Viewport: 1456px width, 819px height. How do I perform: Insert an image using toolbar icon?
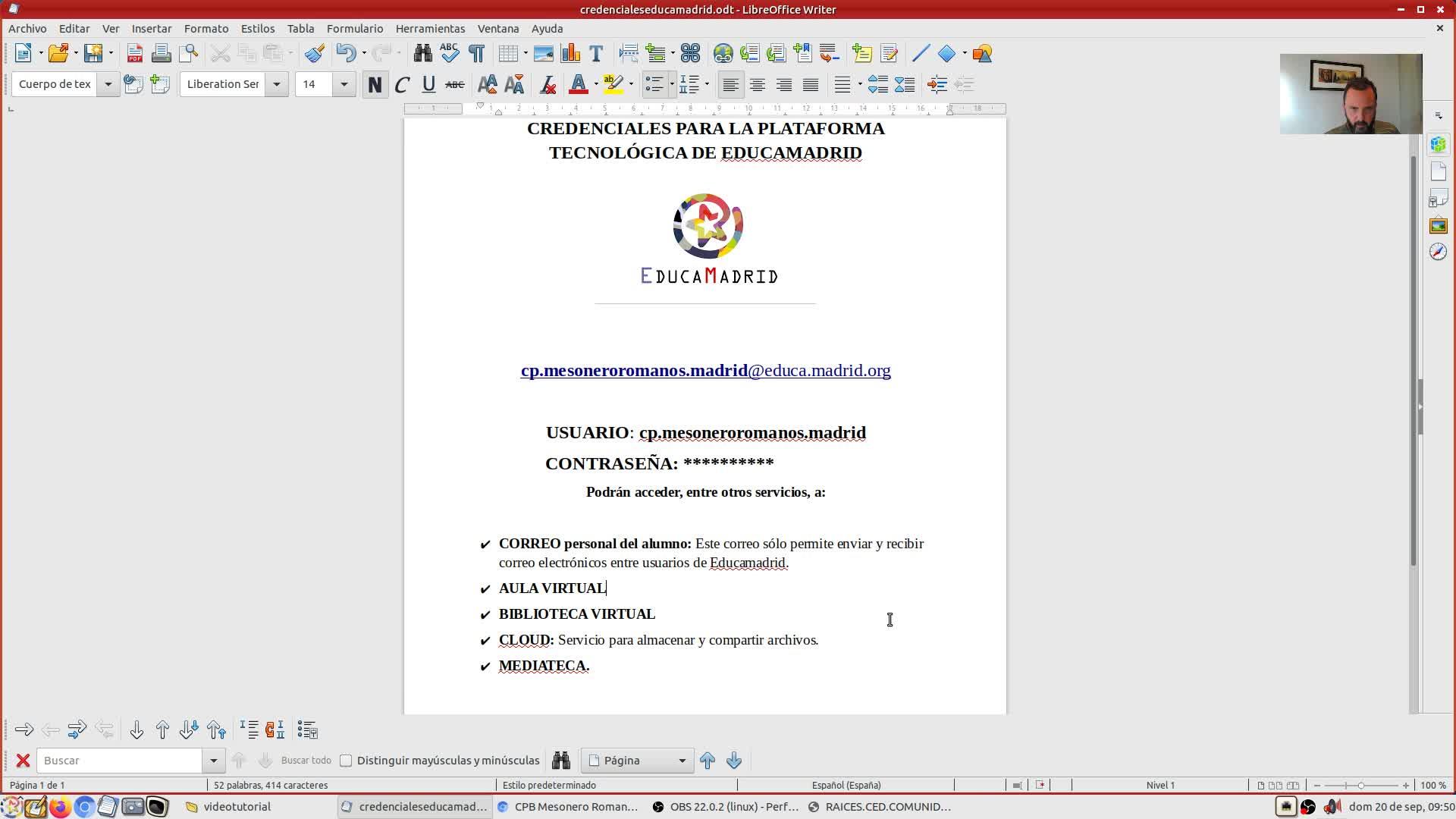[544, 54]
